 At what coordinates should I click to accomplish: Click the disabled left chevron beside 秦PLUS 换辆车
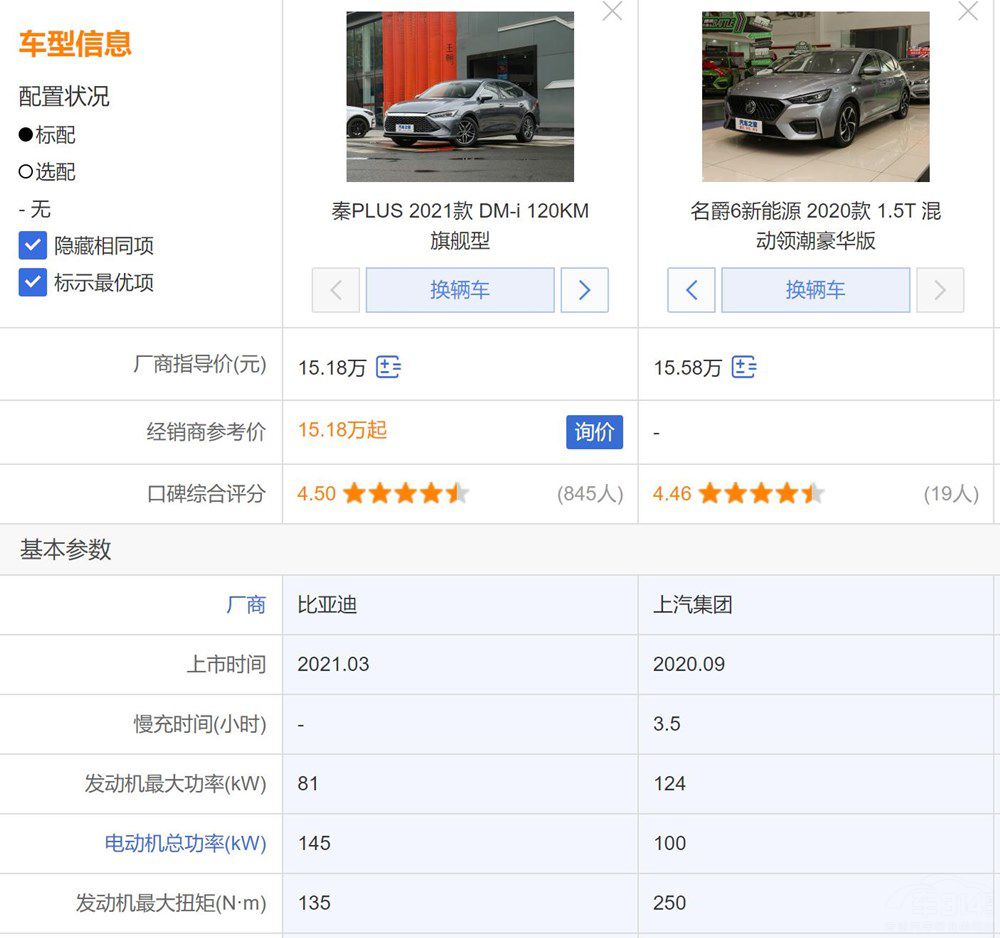coord(335,290)
